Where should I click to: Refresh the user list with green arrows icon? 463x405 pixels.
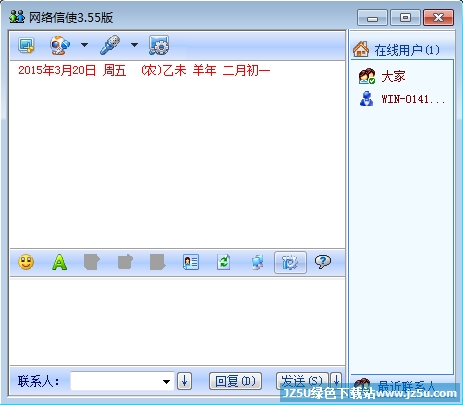(x=224, y=262)
